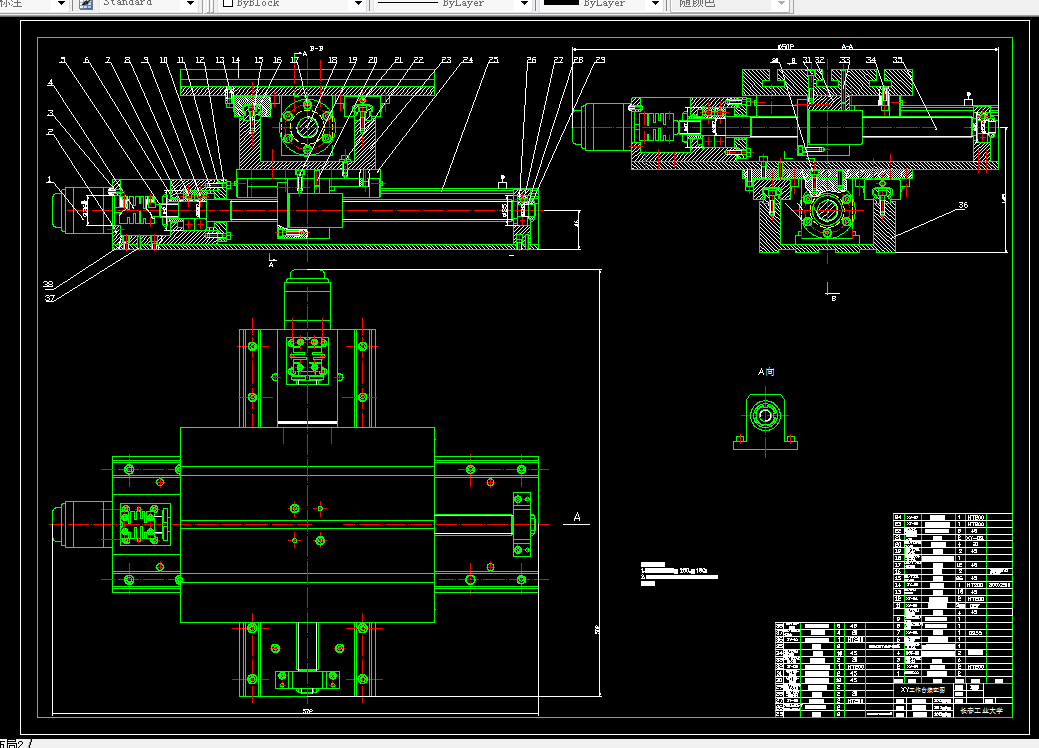Select the A向 view label text
The image size is (1039, 748).
click(766, 372)
